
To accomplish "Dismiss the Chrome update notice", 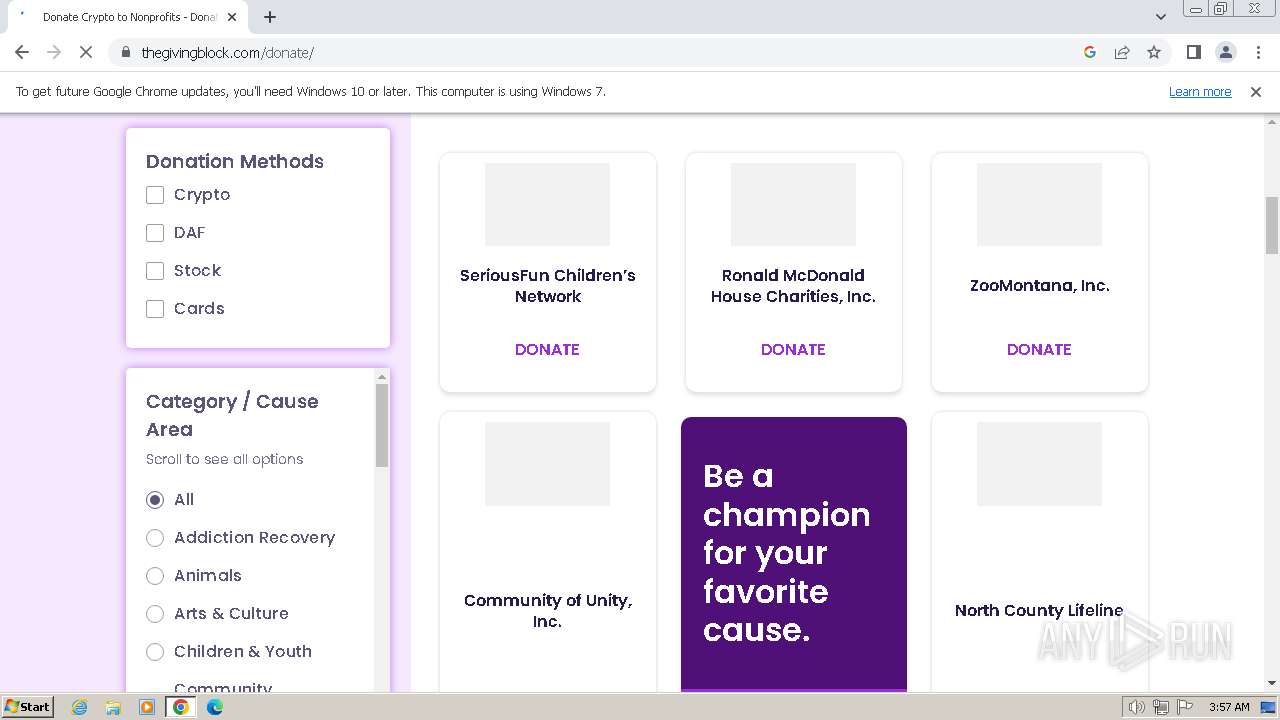I will coord(1256,91).
